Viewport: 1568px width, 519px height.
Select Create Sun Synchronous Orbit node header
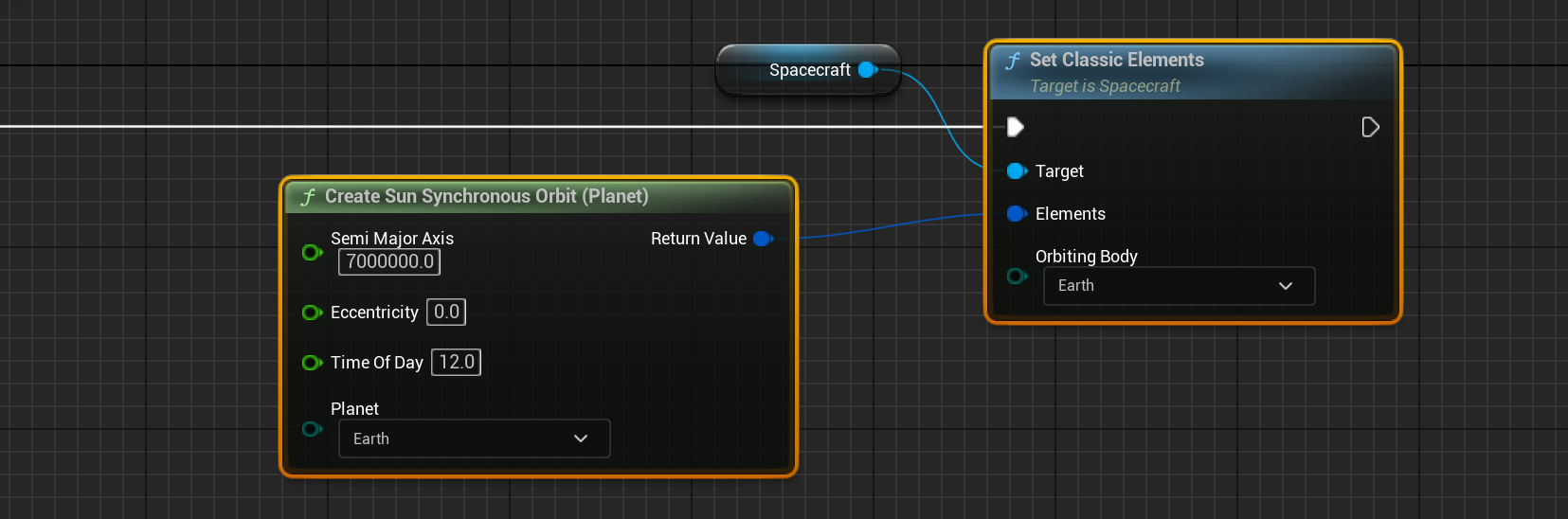[486, 196]
